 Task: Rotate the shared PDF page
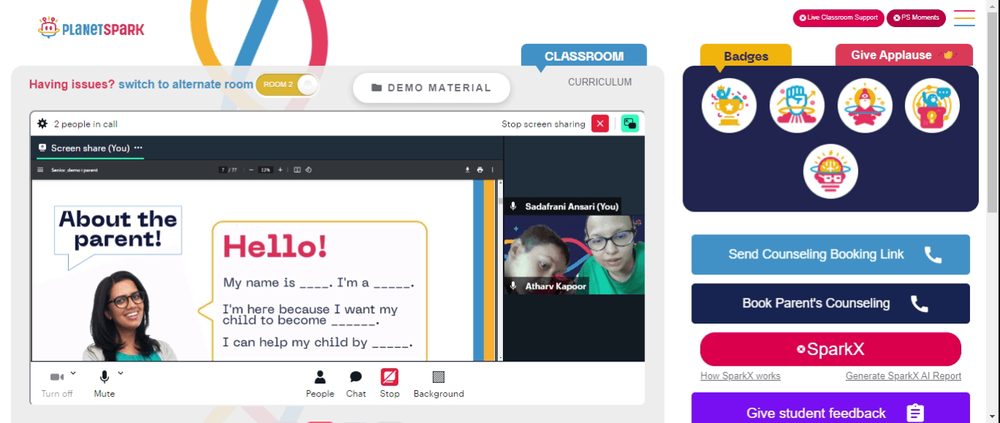[308, 170]
